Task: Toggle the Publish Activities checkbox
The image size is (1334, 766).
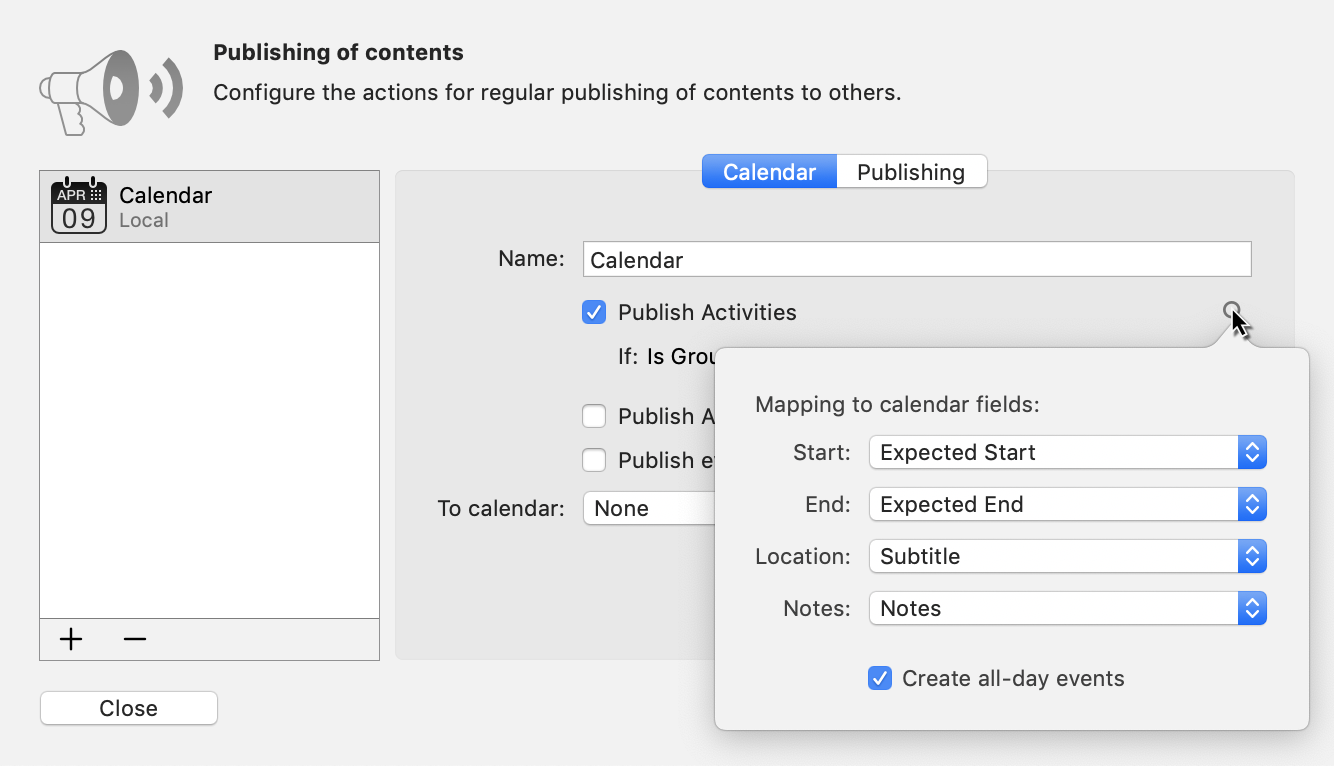Action: coord(594,312)
